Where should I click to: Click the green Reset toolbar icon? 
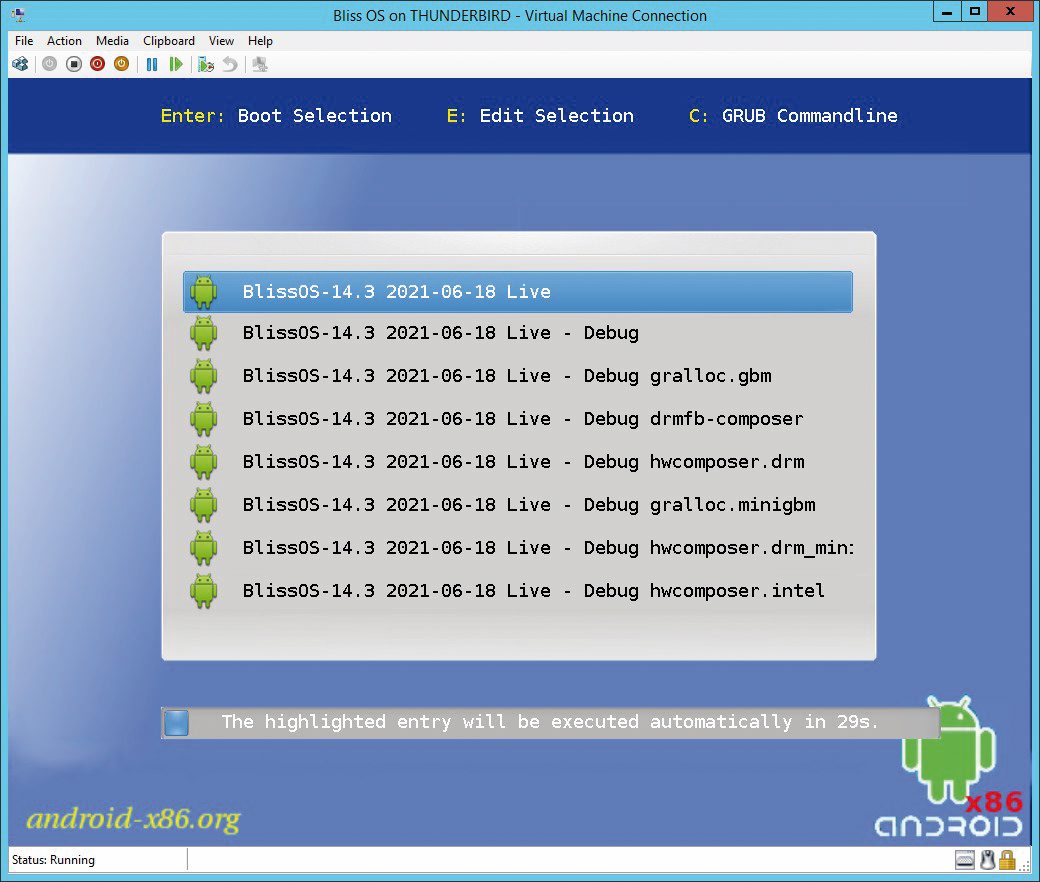tap(176, 64)
